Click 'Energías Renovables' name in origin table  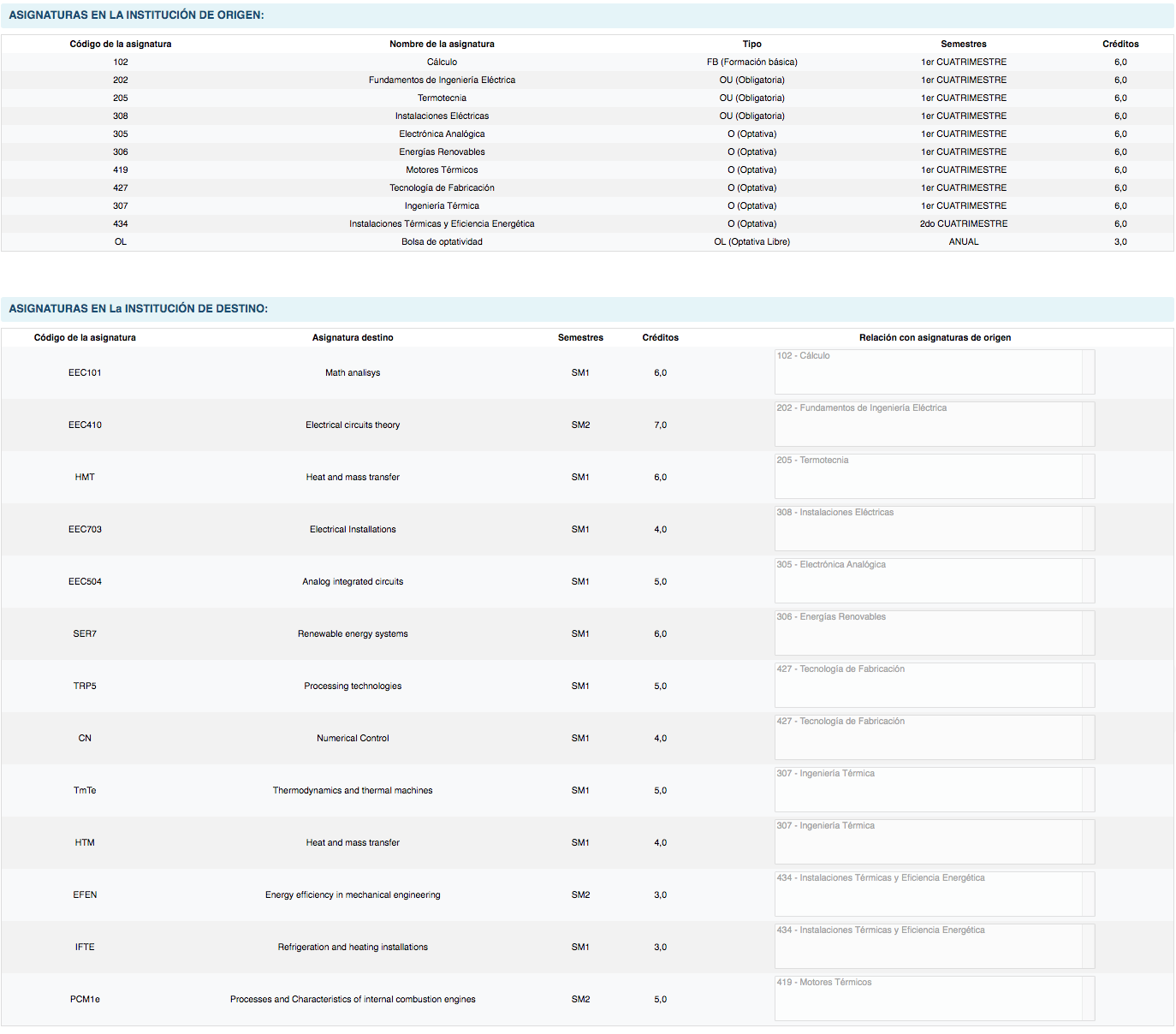pyautogui.click(x=442, y=152)
